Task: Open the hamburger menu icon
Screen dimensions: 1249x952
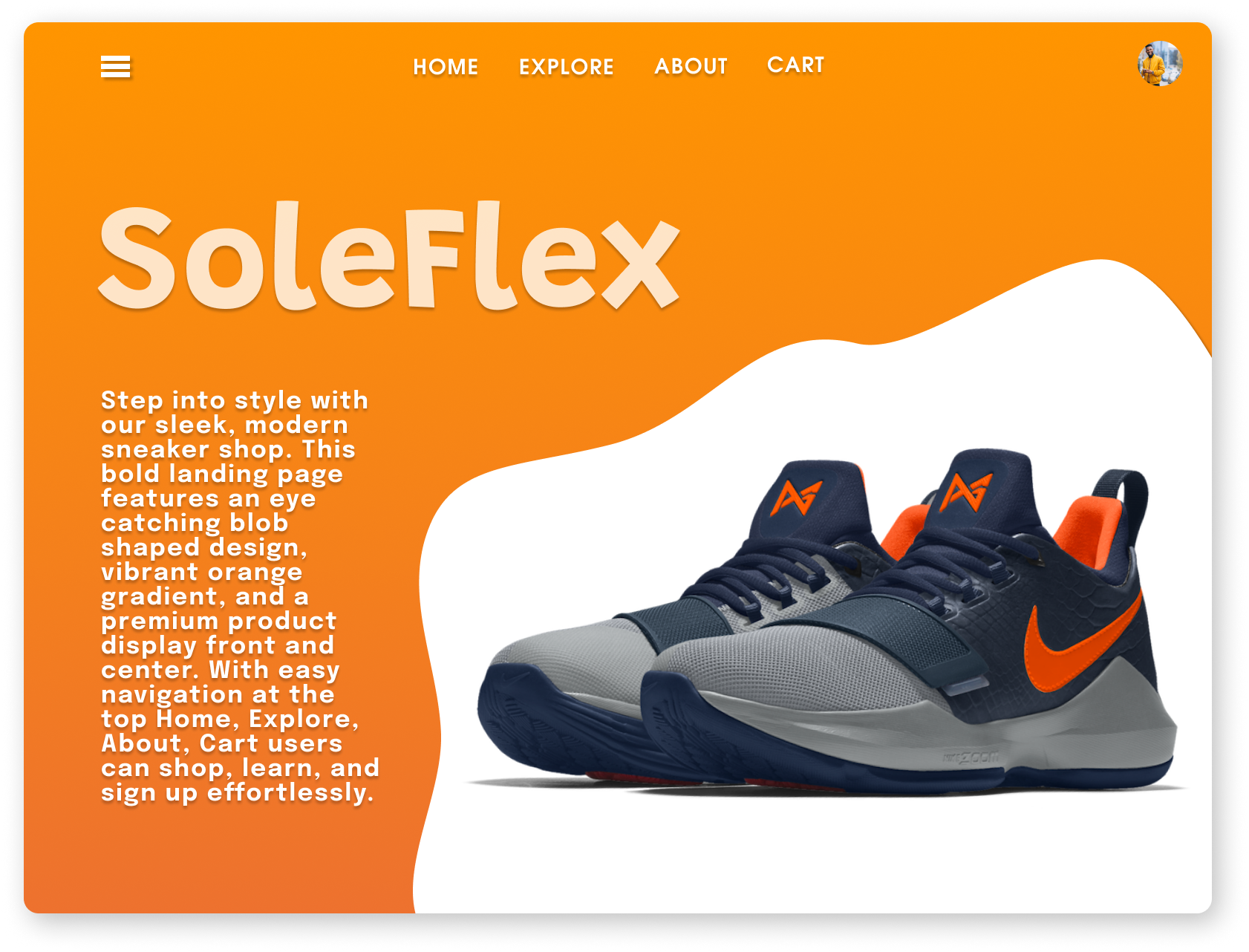Action: coord(115,66)
